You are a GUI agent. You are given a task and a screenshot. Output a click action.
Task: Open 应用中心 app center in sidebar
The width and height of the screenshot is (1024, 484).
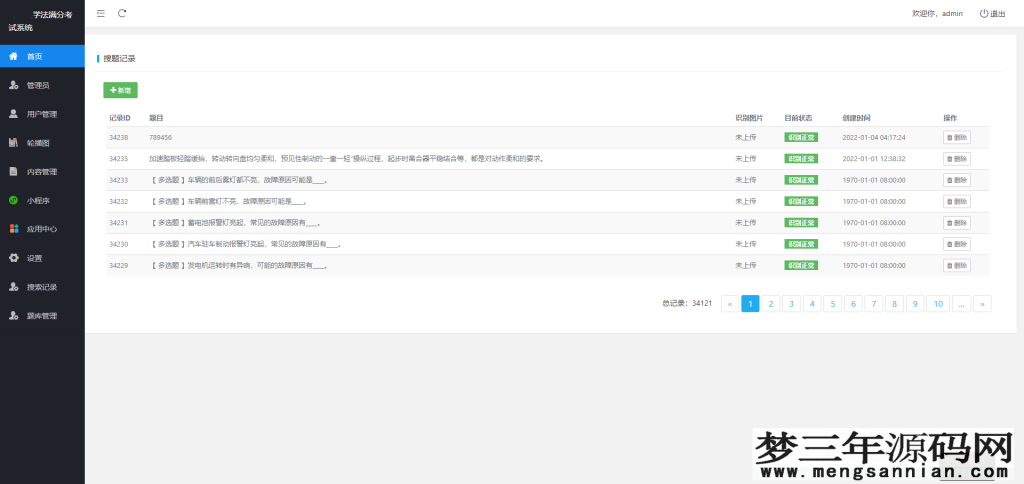[41, 229]
